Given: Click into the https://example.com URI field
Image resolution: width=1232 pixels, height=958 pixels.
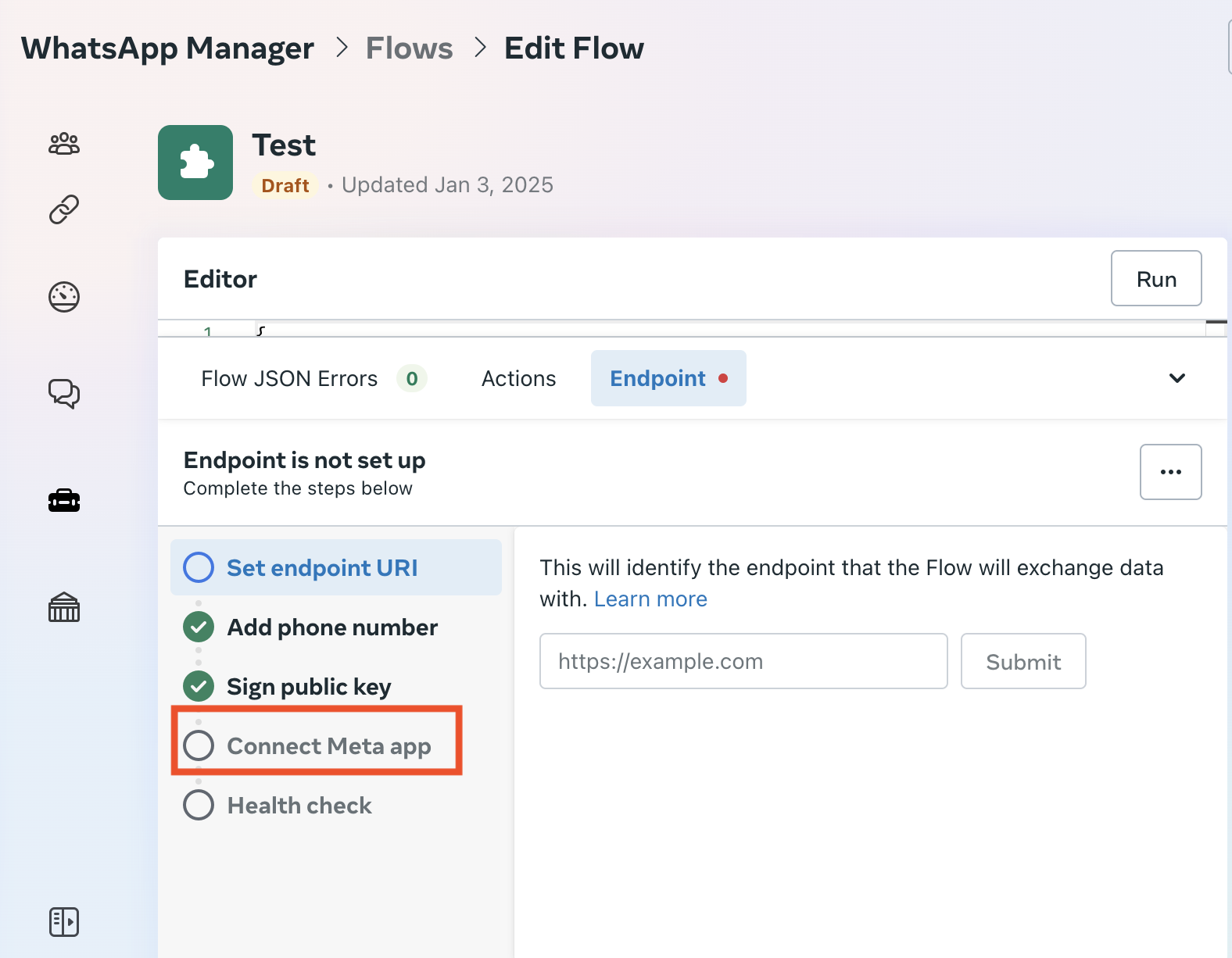Looking at the screenshot, I should point(743,661).
